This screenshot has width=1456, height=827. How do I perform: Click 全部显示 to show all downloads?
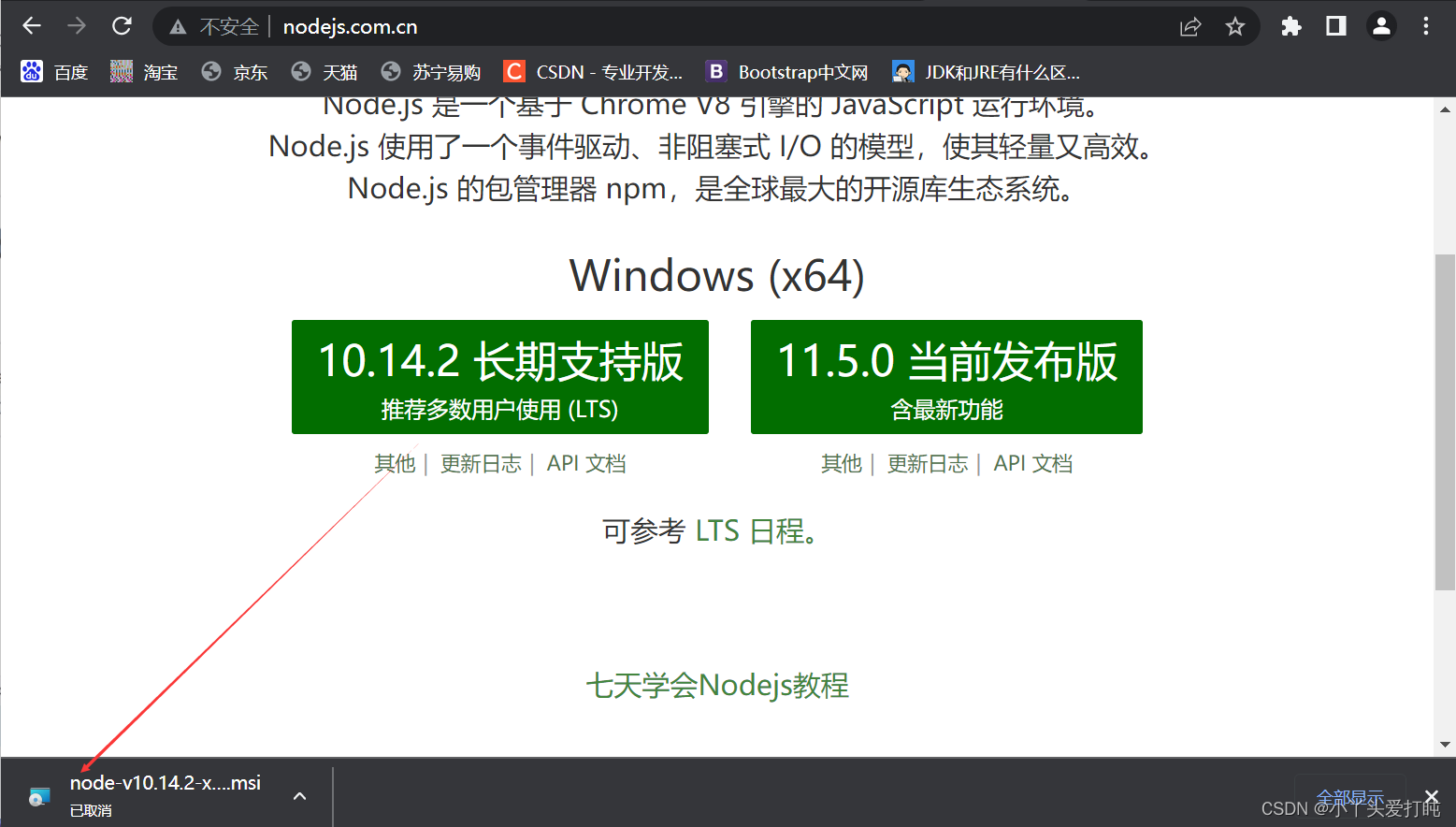point(1349,798)
